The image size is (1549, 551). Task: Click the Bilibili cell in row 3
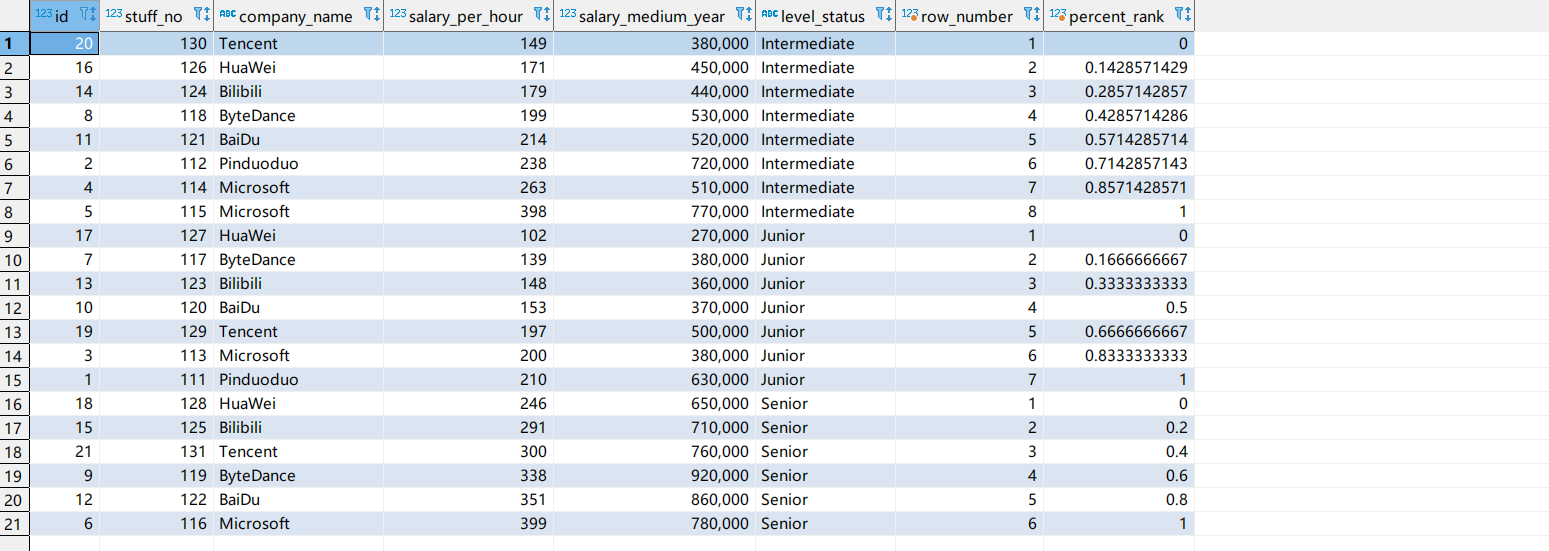point(298,91)
